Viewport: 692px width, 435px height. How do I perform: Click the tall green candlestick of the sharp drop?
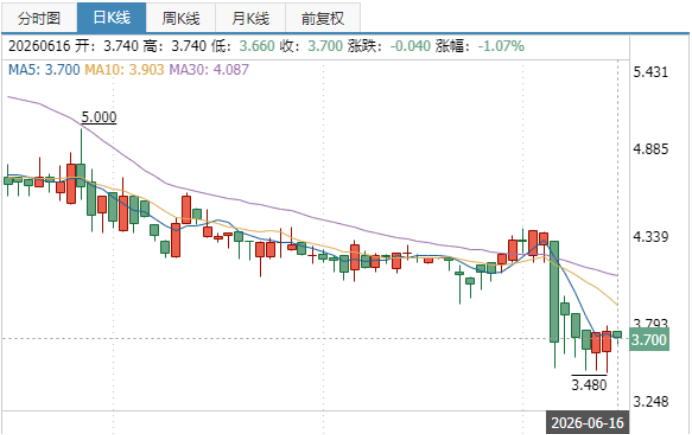click(x=554, y=292)
